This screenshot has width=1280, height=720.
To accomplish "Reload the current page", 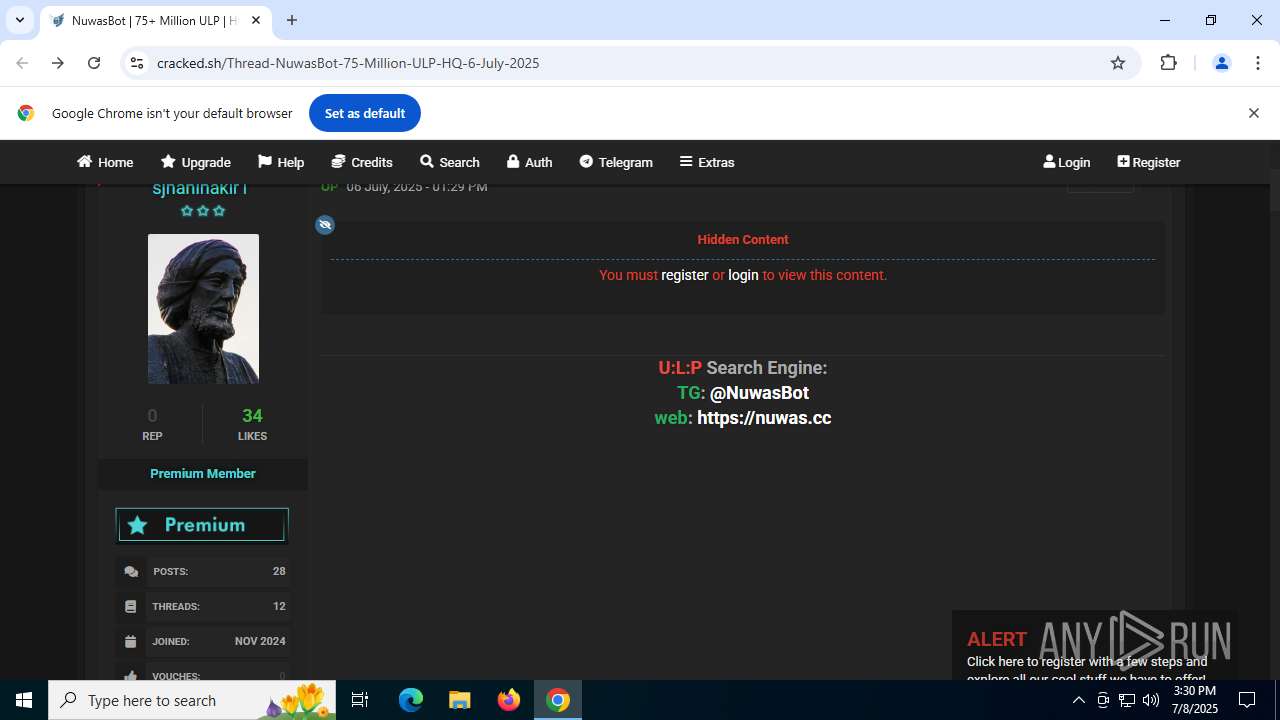I will (x=94, y=63).
